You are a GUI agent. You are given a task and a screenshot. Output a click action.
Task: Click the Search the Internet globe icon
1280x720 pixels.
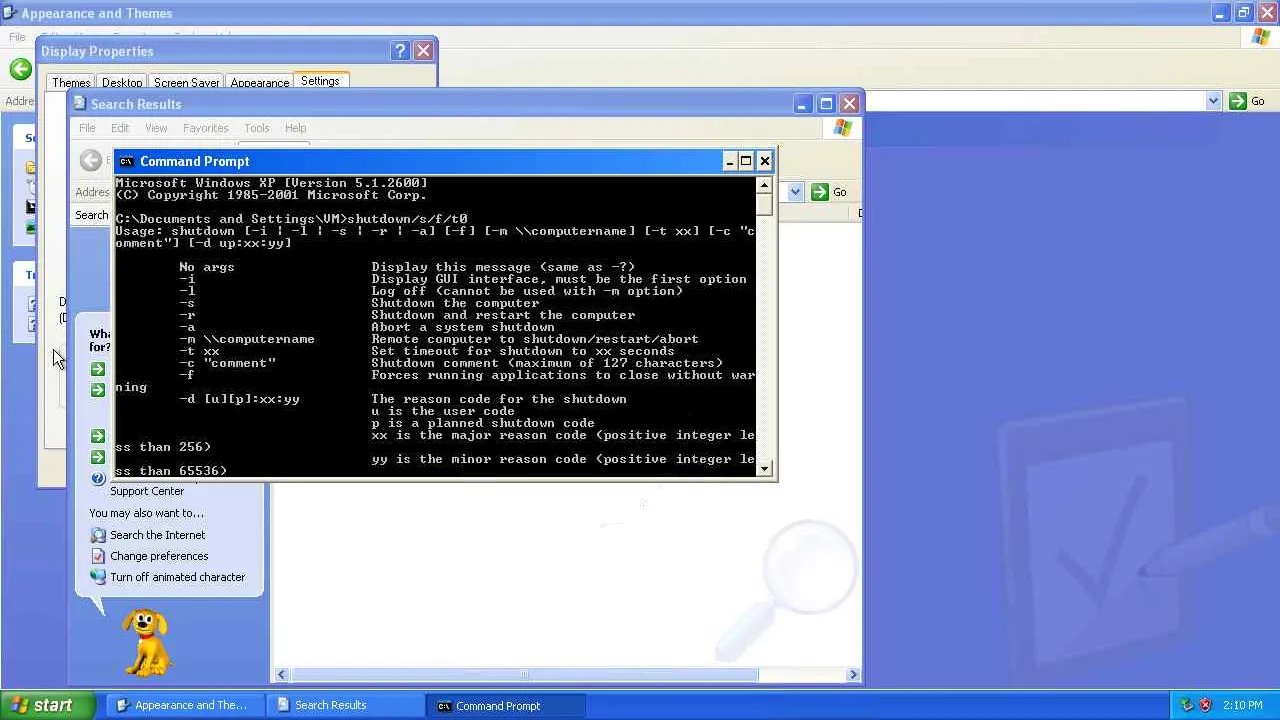(98, 535)
